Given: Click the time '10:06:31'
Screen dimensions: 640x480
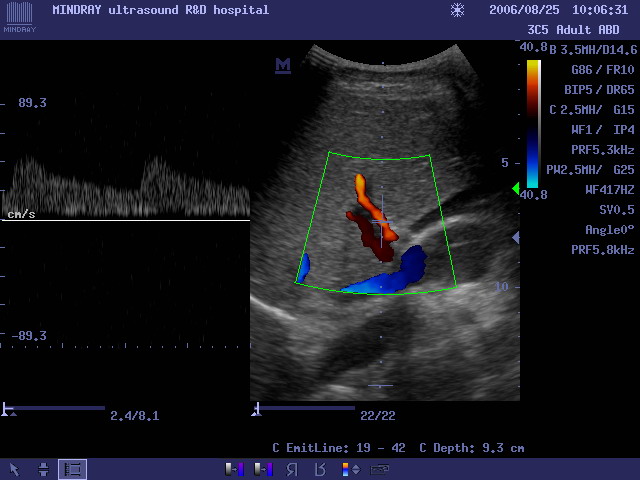Looking at the screenshot, I should [x=600, y=10].
